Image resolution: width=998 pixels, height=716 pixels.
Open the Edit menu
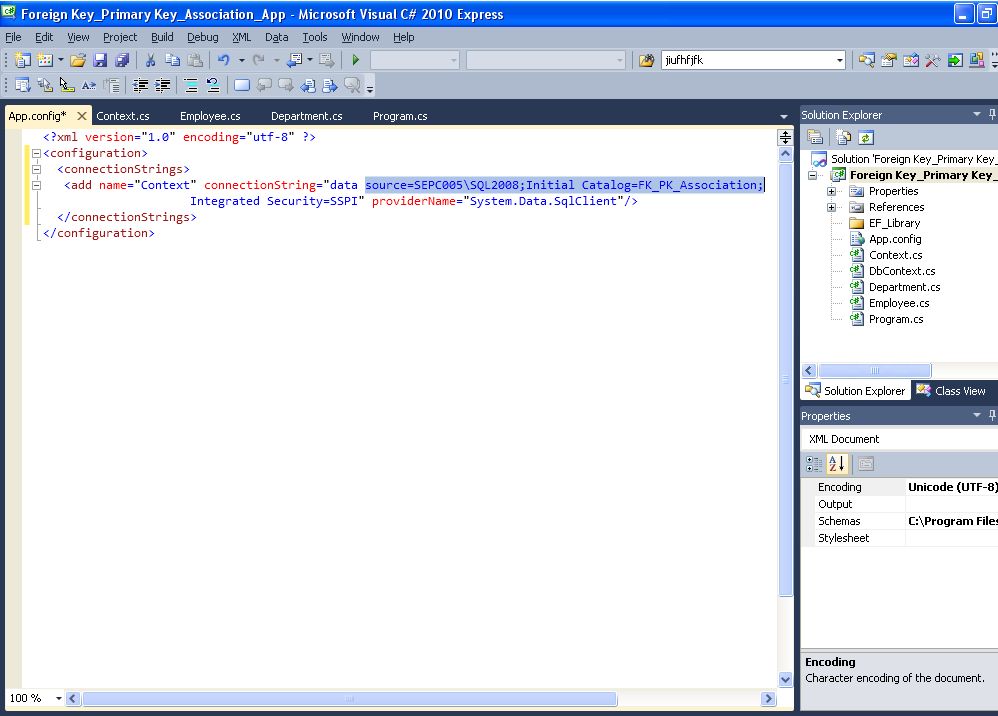tap(44, 37)
